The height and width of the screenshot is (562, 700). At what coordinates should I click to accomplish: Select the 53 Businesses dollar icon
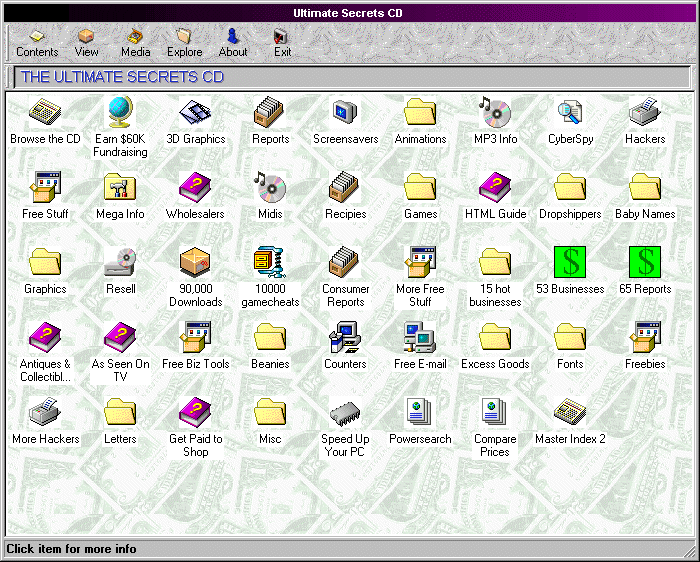pyautogui.click(x=570, y=262)
